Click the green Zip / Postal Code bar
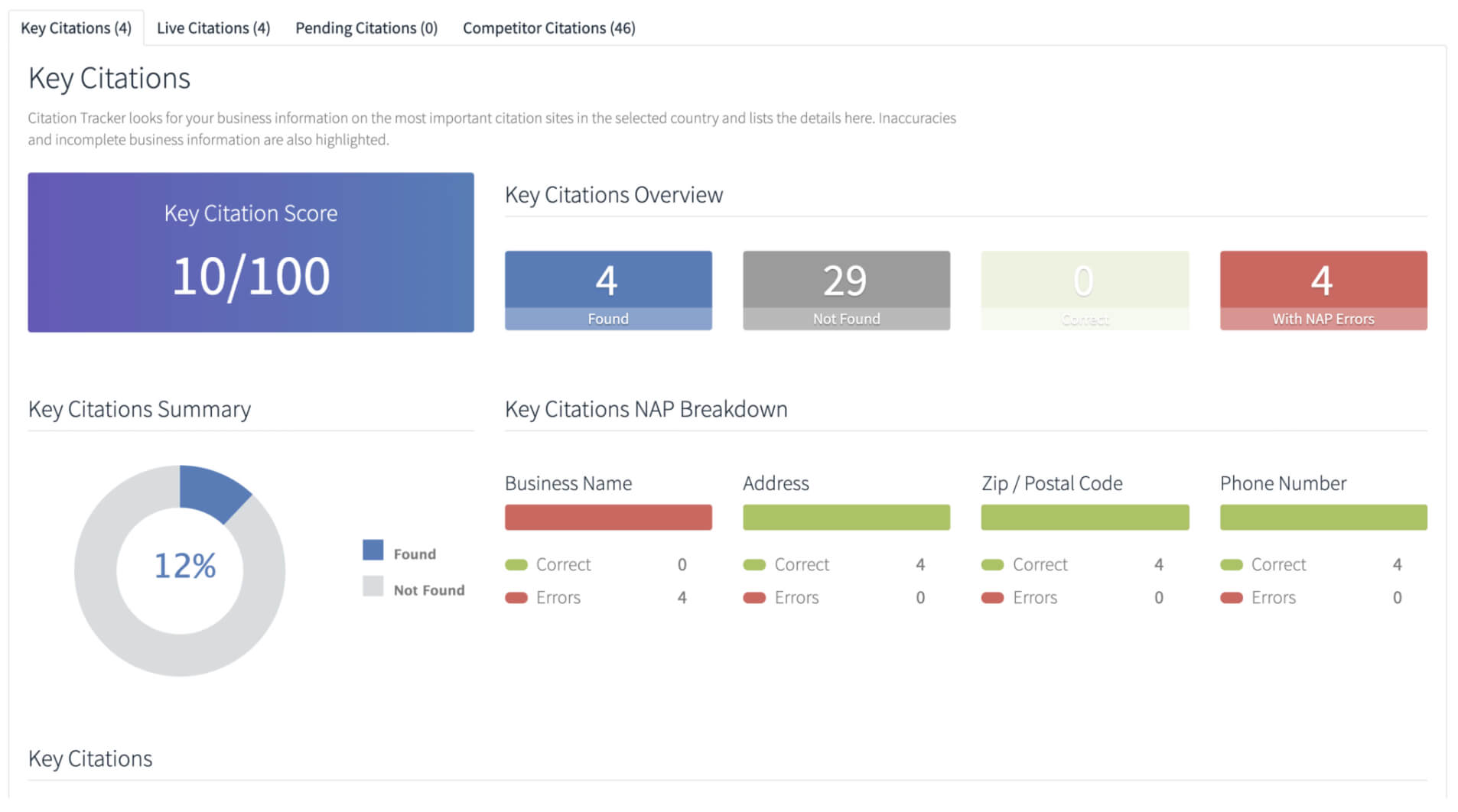 pyautogui.click(x=1084, y=517)
